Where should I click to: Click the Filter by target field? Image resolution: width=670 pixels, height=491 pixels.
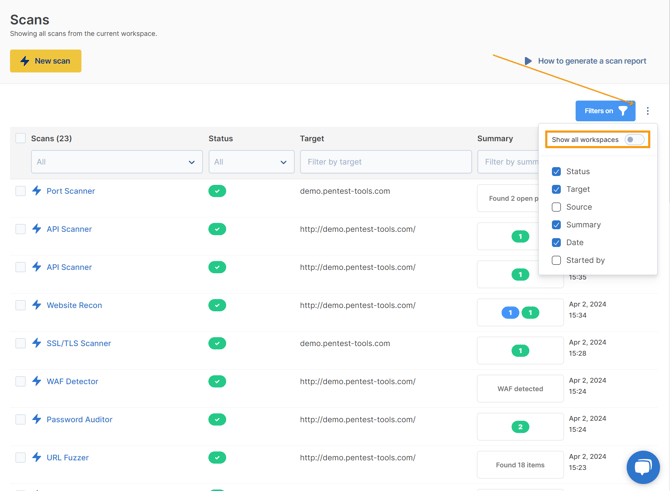(x=386, y=162)
